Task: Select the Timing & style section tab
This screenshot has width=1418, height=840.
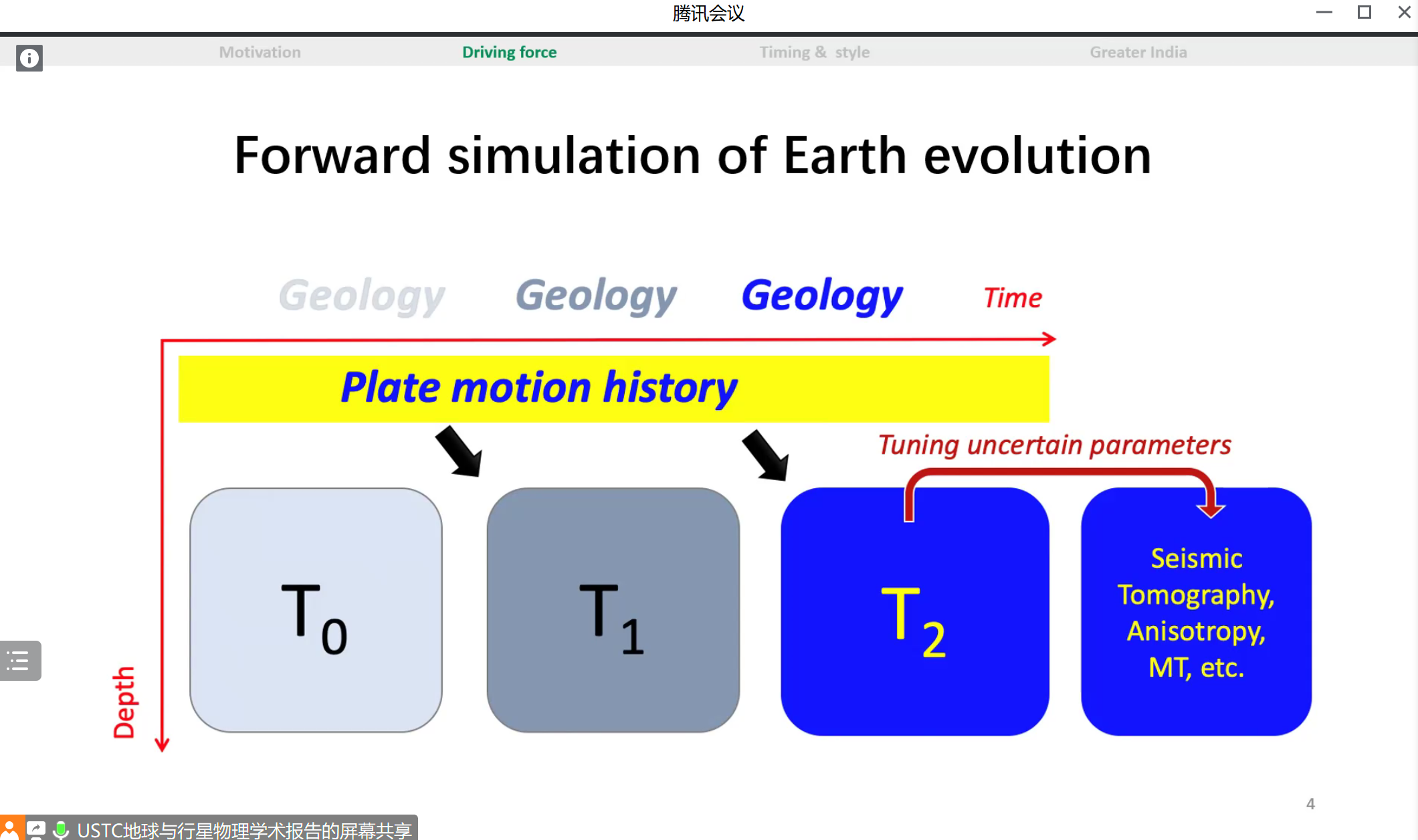Action: 815,52
